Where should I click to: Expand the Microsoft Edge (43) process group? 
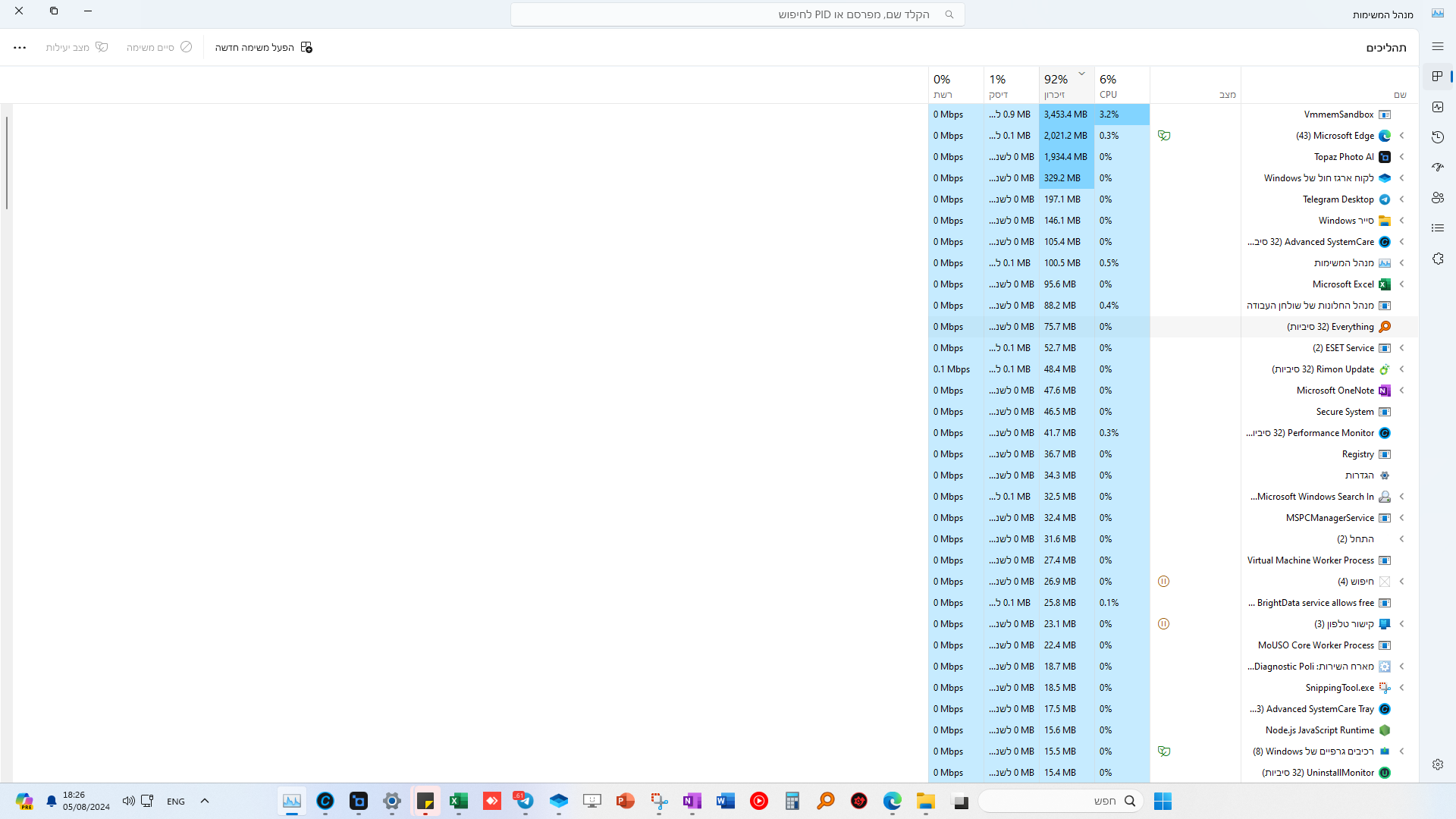[x=1401, y=136]
